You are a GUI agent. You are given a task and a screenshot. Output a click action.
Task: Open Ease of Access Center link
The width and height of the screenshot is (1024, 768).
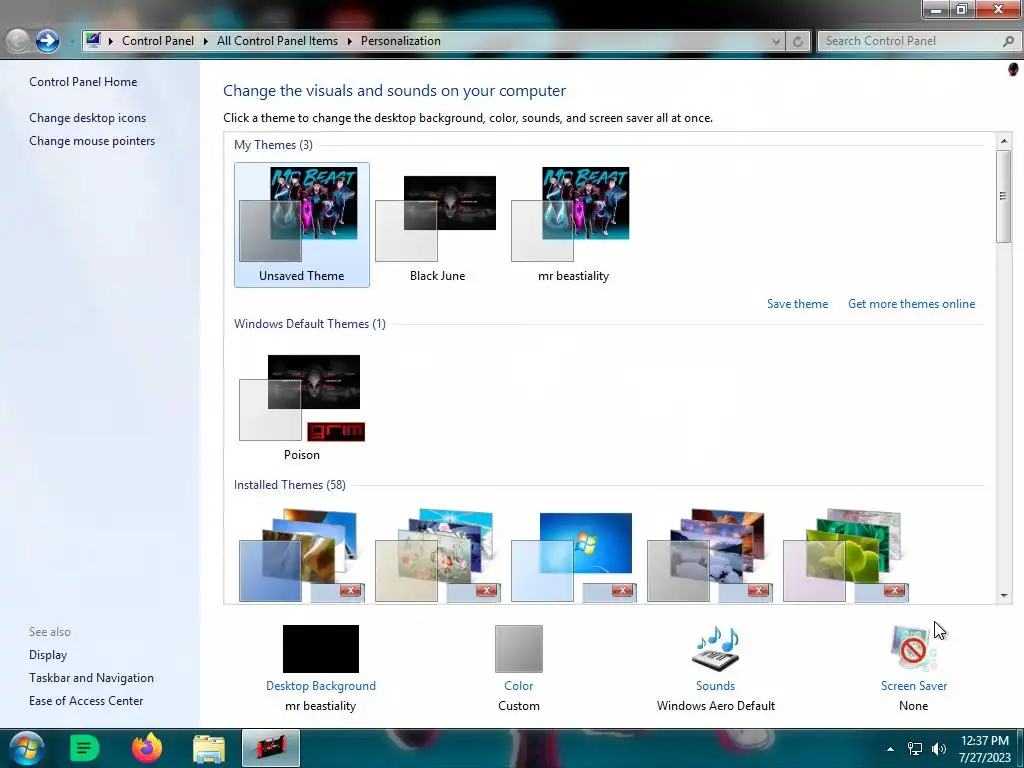[86, 701]
